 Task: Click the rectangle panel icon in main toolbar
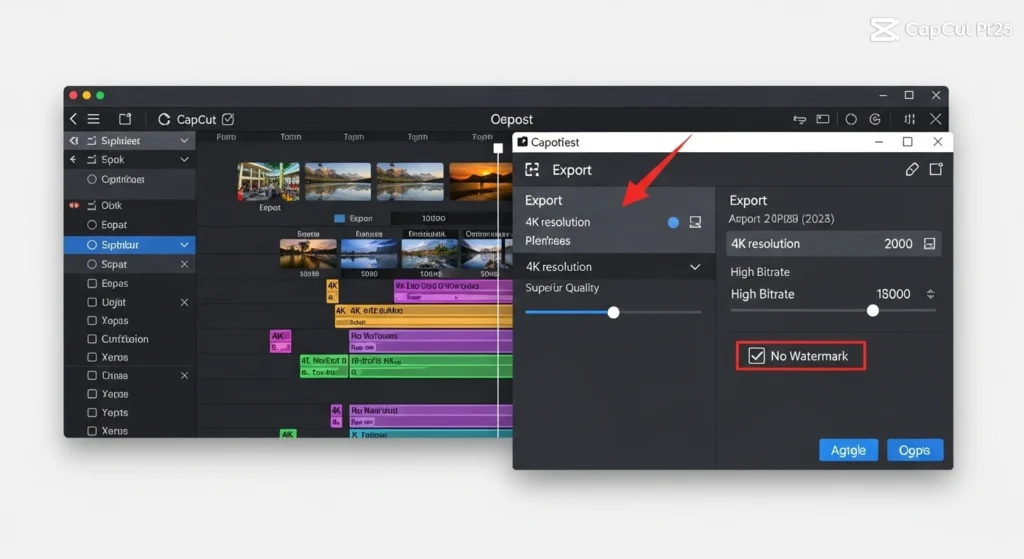pyautogui.click(x=823, y=119)
